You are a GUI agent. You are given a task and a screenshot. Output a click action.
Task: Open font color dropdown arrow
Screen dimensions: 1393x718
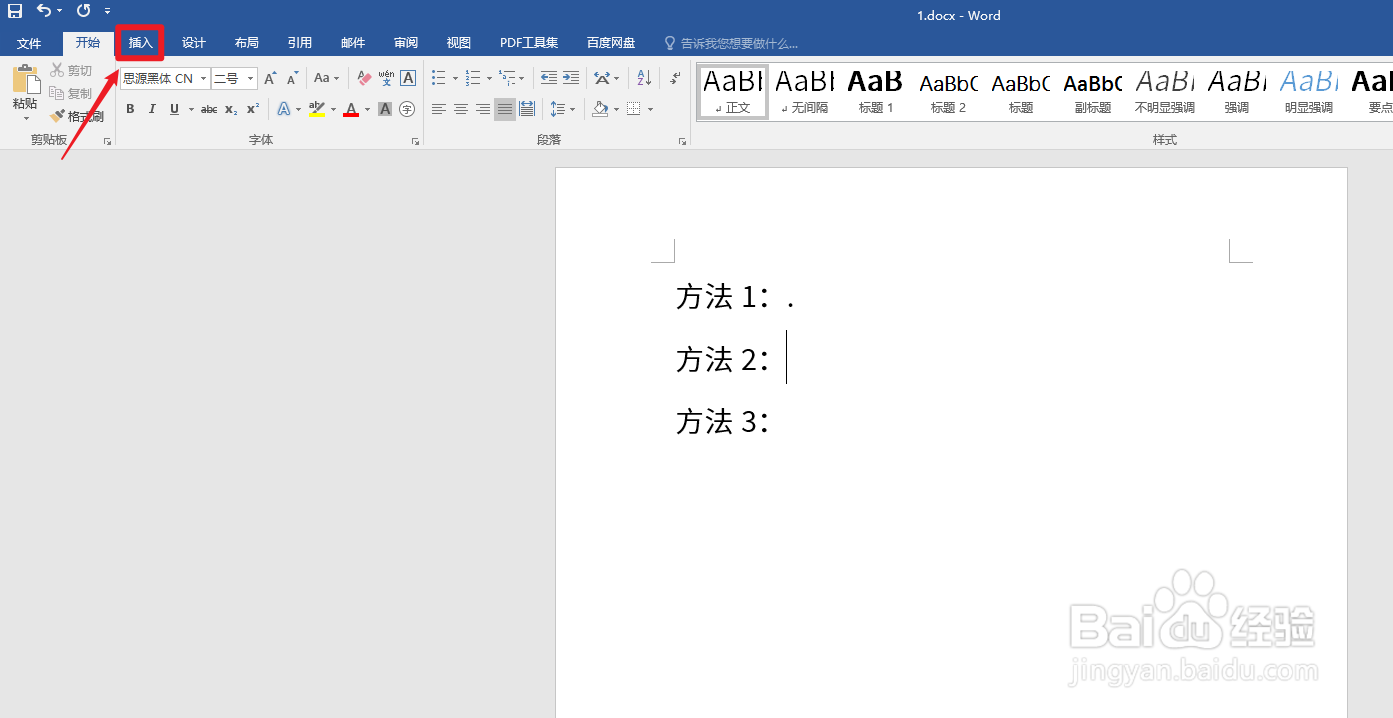367,109
